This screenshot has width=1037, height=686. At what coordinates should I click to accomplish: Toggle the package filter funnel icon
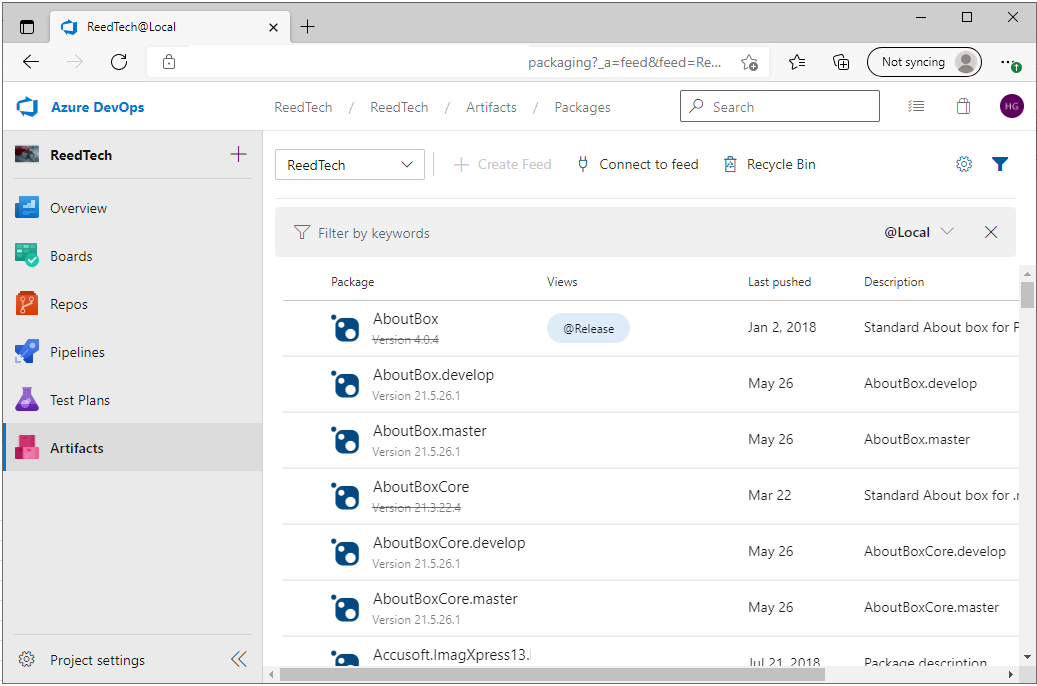pos(1000,164)
